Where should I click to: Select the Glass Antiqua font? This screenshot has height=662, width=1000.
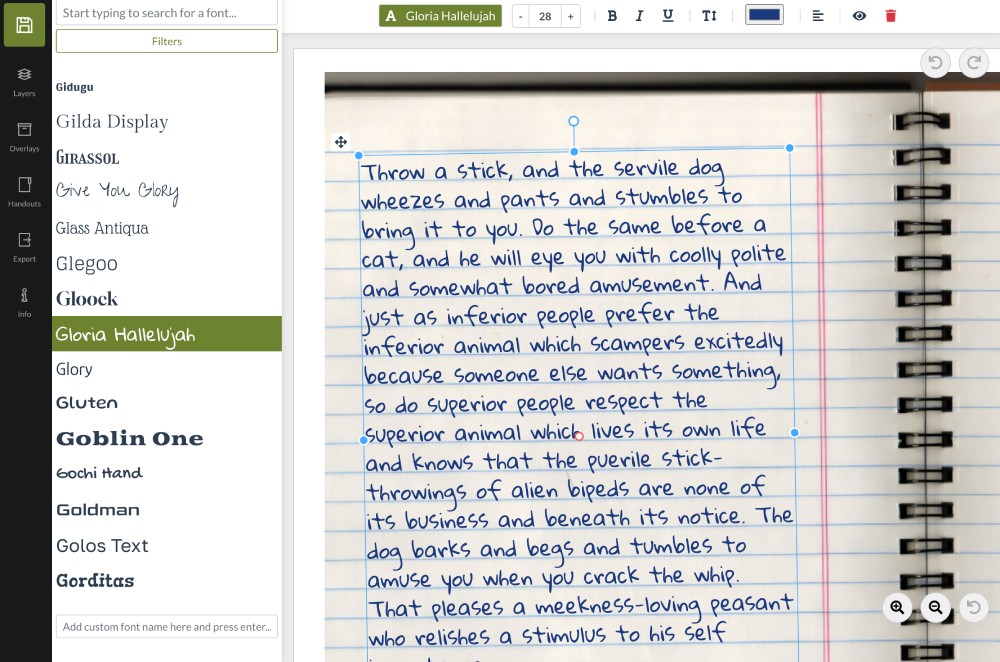pos(102,228)
